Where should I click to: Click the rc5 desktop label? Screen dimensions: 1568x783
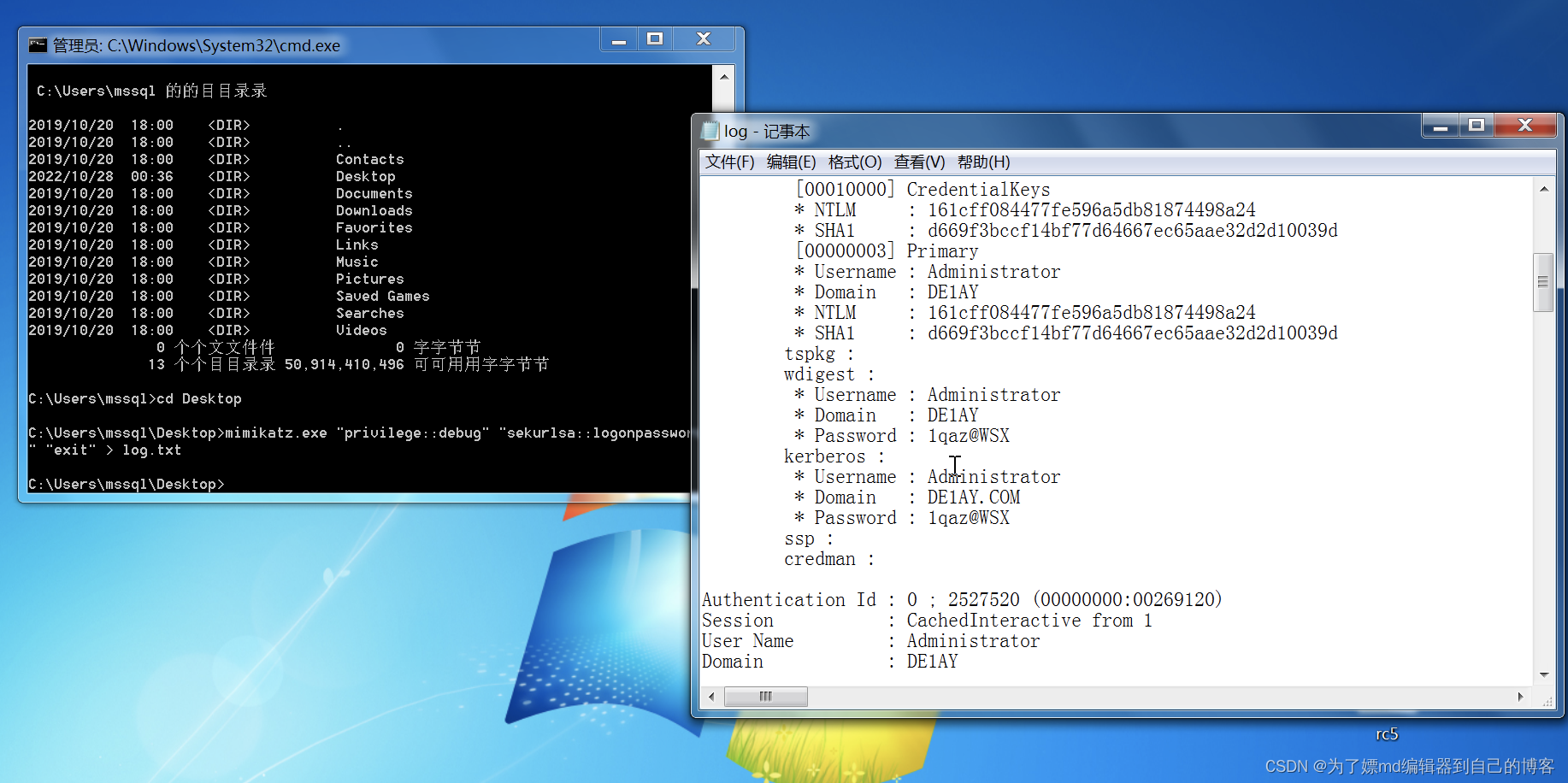[x=1387, y=734]
